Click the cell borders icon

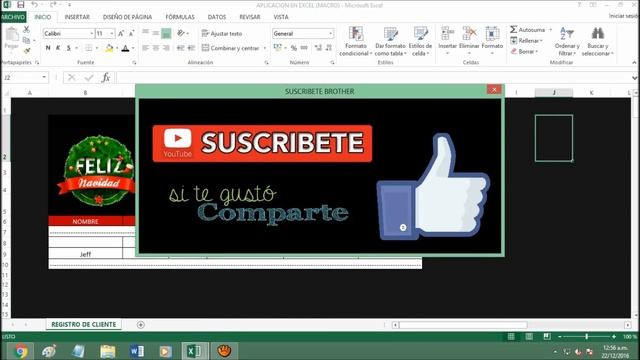[x=89, y=48]
